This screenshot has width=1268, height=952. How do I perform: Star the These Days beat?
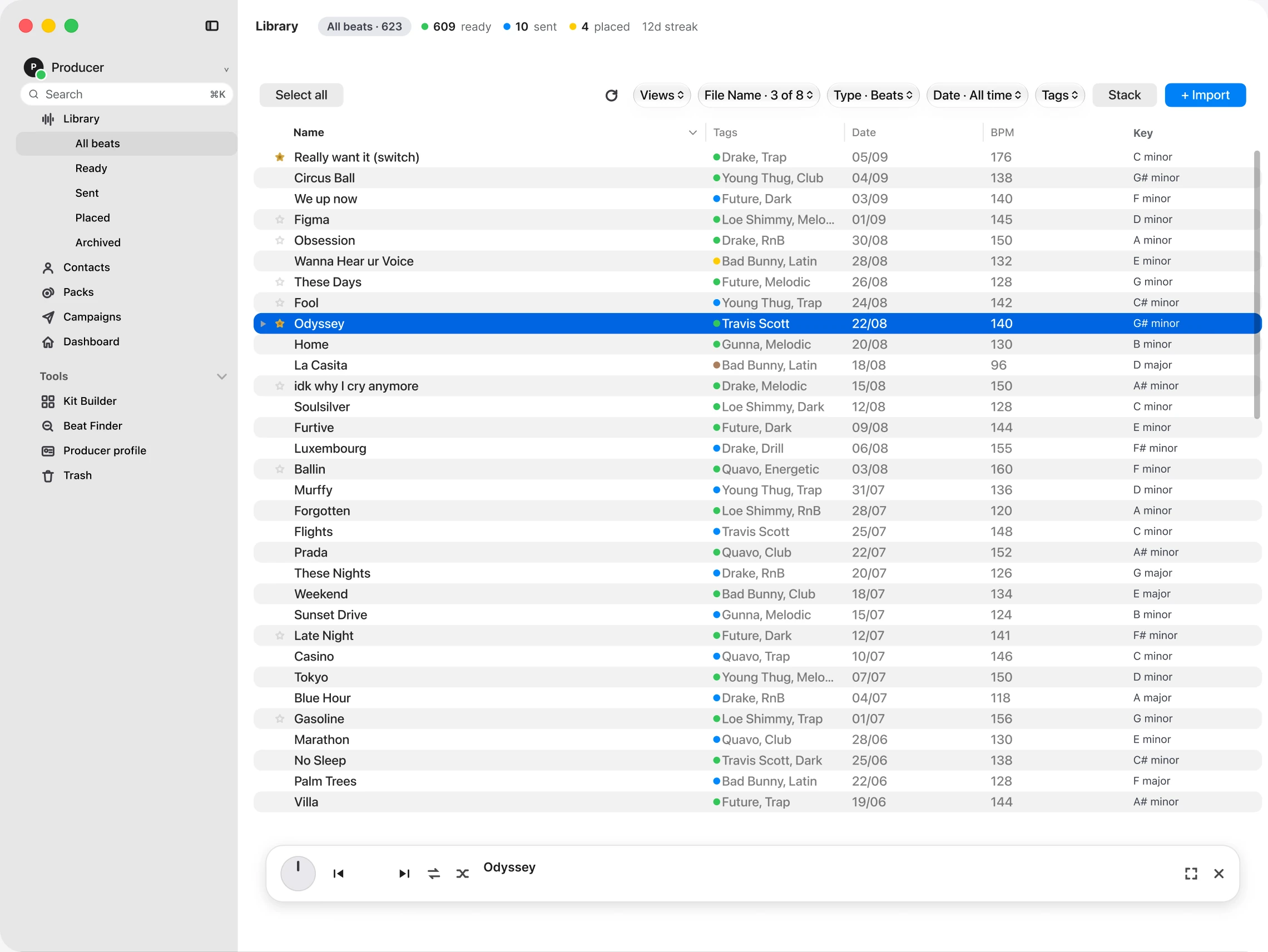(280, 282)
